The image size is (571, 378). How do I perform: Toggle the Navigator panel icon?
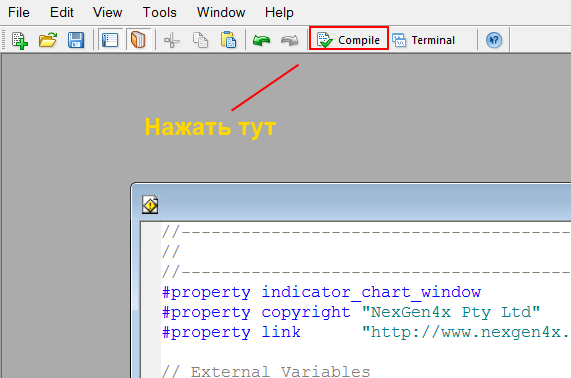(x=110, y=40)
